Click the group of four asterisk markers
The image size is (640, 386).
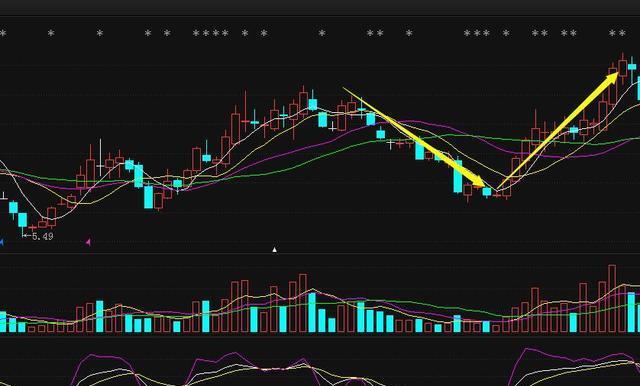click(211, 33)
